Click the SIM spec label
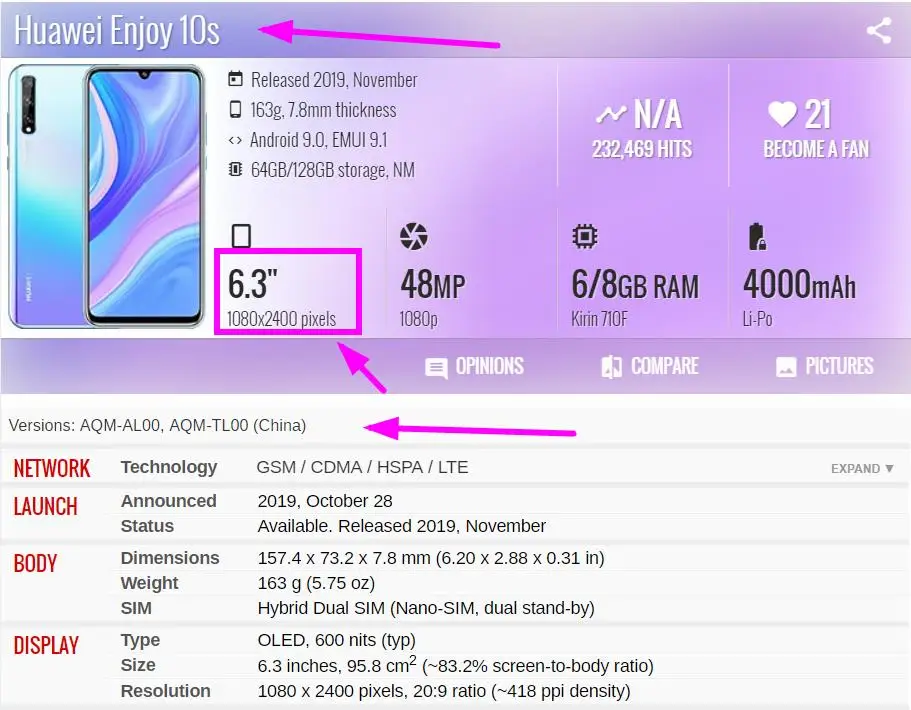 pos(136,608)
